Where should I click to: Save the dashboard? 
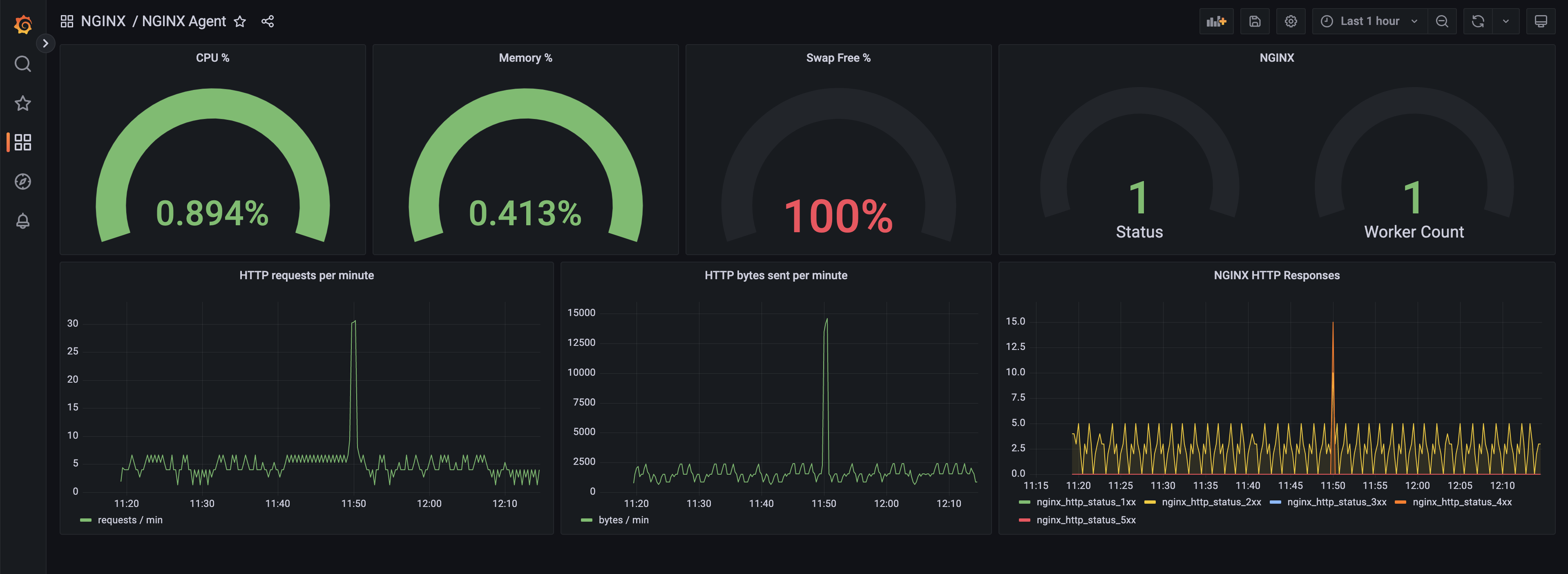pyautogui.click(x=1255, y=21)
